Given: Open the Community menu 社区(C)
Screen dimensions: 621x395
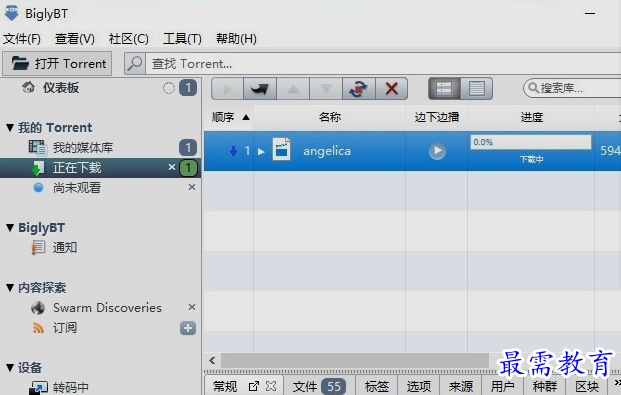Looking at the screenshot, I should tap(128, 39).
